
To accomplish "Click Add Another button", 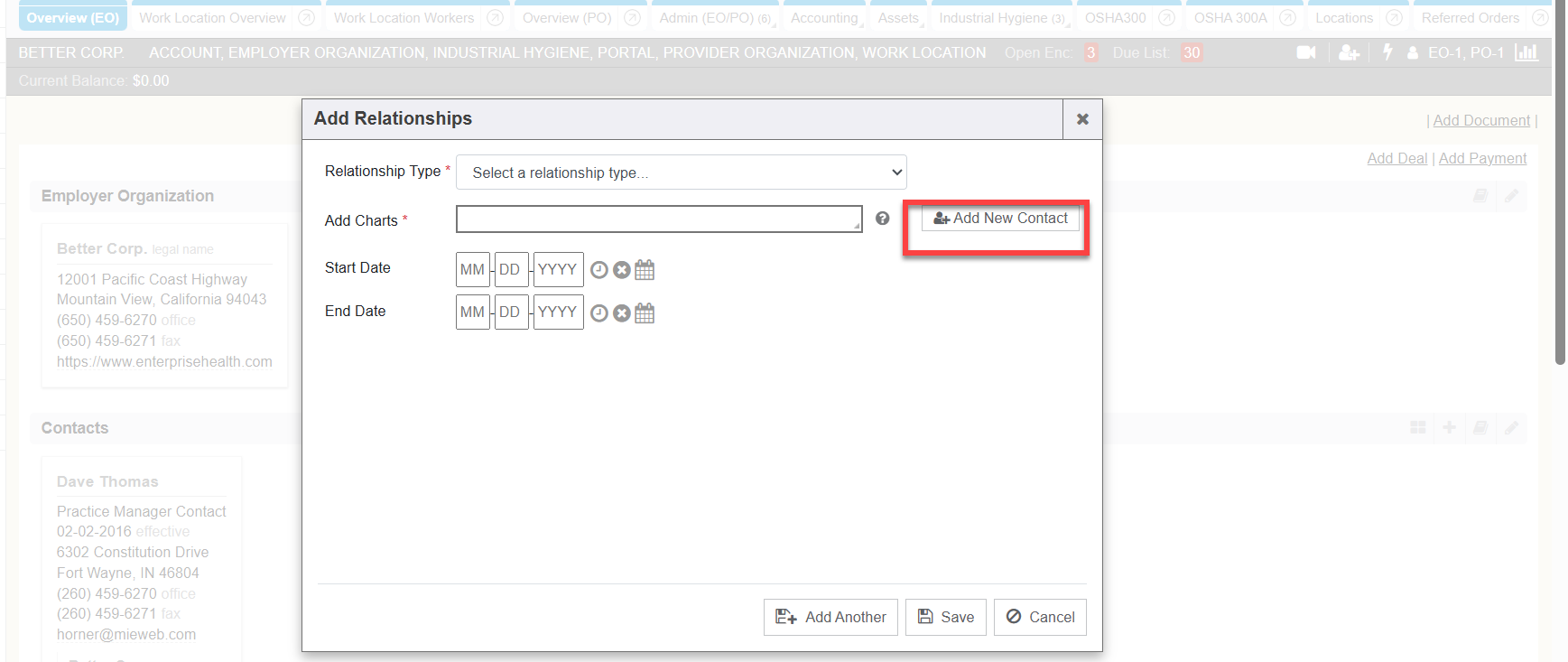I will point(830,617).
